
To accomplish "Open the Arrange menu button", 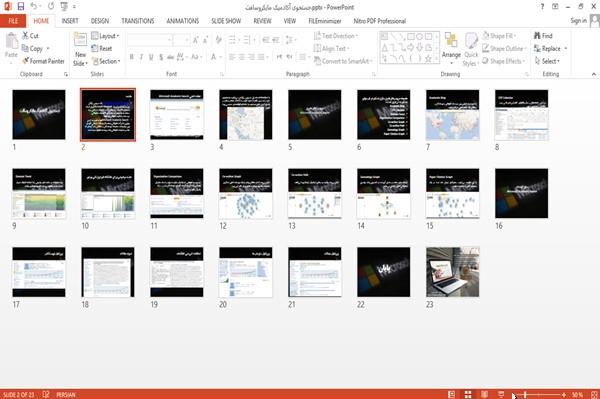I will pyautogui.click(x=451, y=49).
